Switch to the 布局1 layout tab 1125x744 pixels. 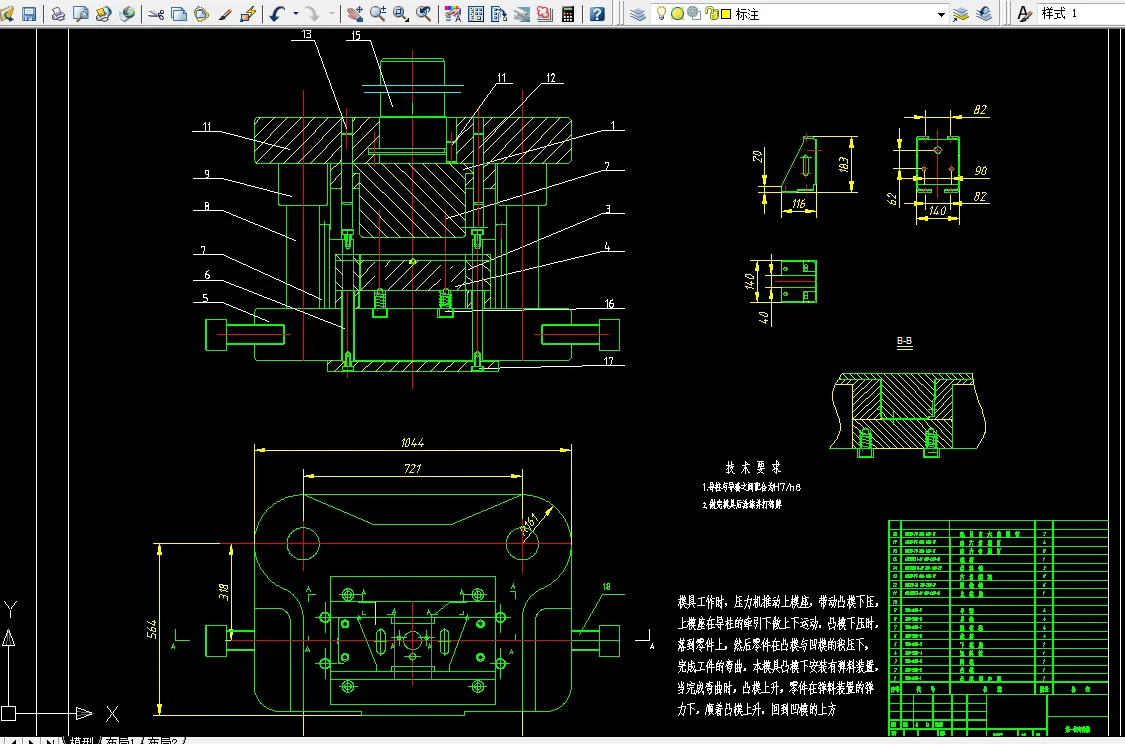click(120, 740)
